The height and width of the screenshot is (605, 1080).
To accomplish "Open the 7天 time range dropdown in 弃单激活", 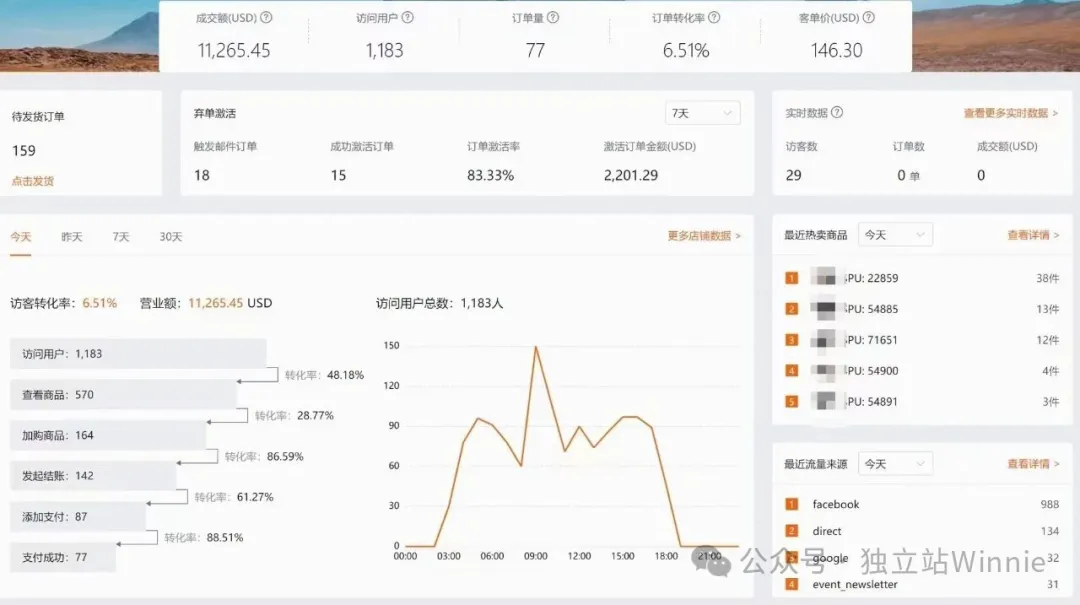I will coord(702,112).
